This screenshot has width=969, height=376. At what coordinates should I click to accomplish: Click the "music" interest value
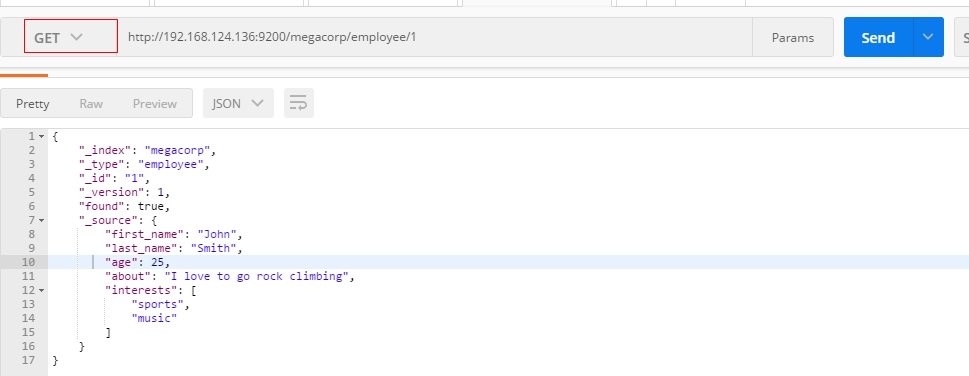point(154,318)
